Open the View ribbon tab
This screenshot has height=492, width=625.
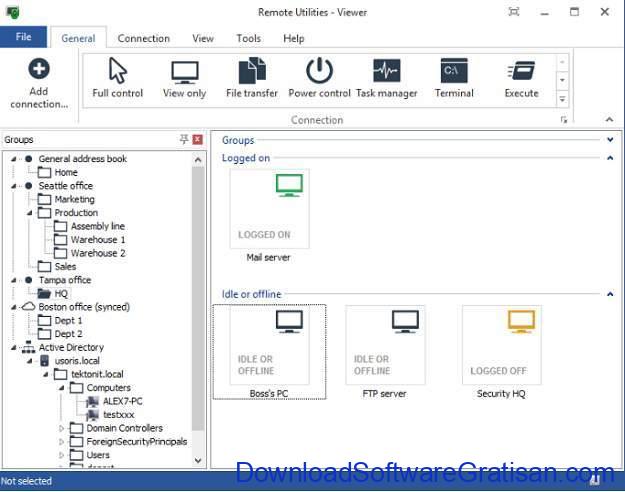203,38
